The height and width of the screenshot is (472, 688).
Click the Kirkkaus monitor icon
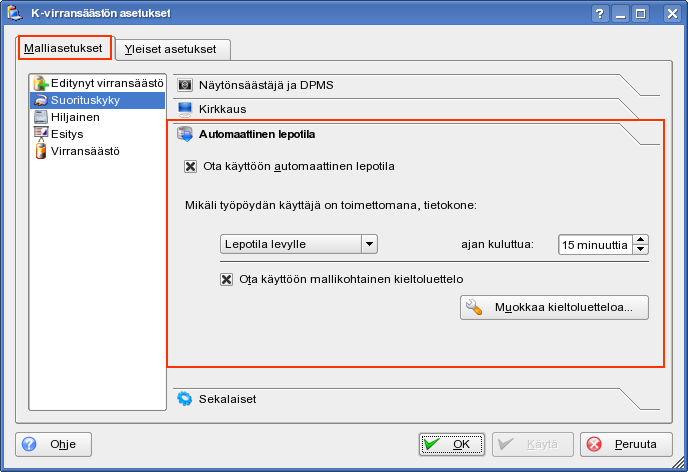pyautogui.click(x=184, y=108)
